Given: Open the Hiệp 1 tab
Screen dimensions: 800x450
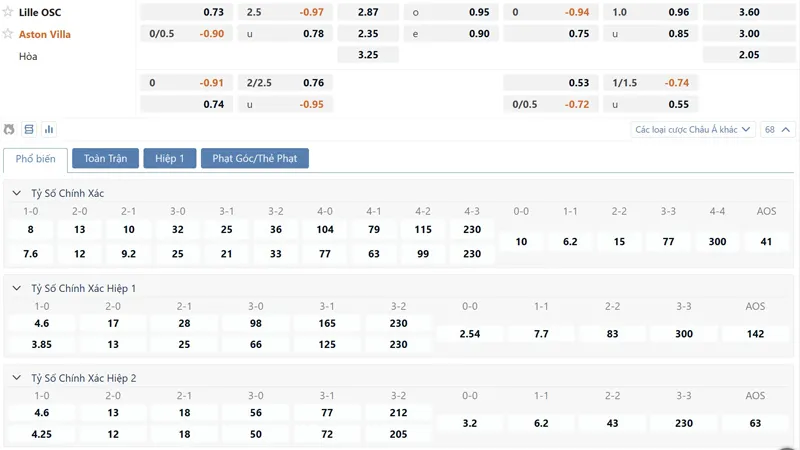Looking at the screenshot, I should click(x=170, y=158).
